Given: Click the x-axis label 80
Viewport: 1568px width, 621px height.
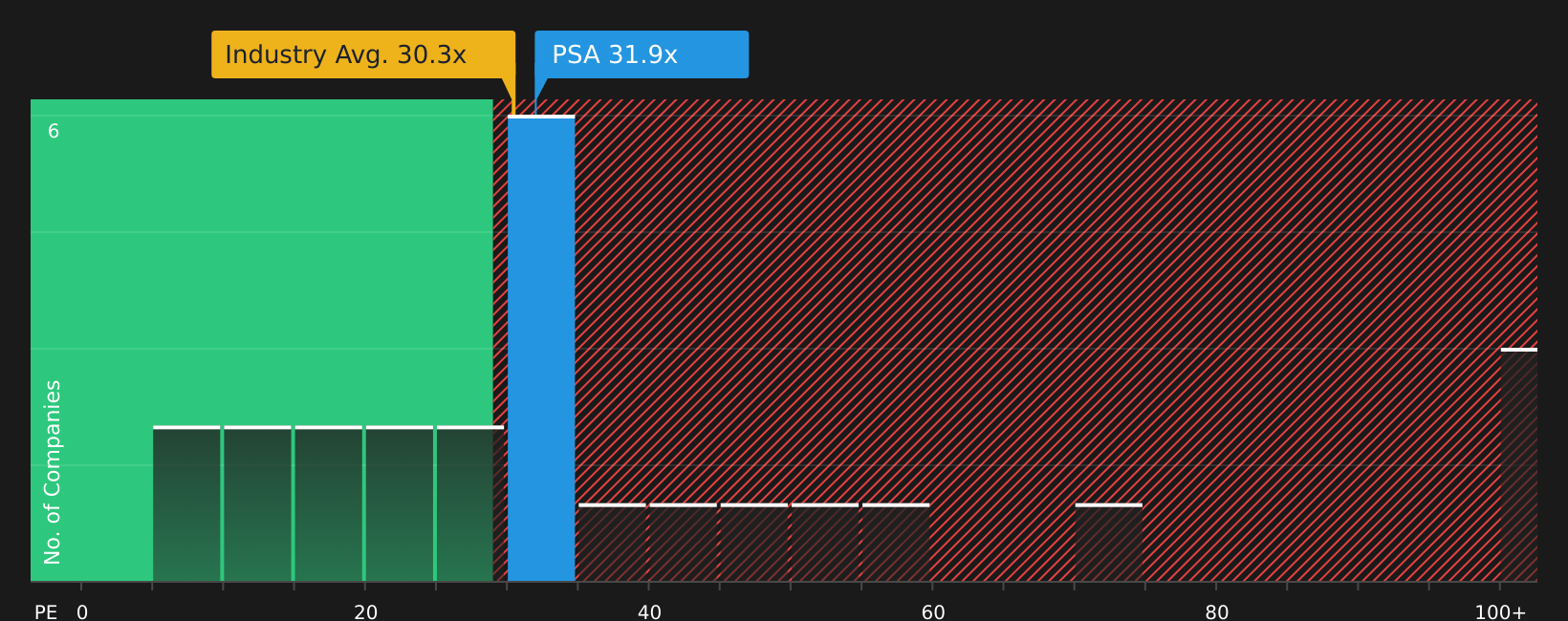Looking at the screenshot, I should [x=1217, y=612].
